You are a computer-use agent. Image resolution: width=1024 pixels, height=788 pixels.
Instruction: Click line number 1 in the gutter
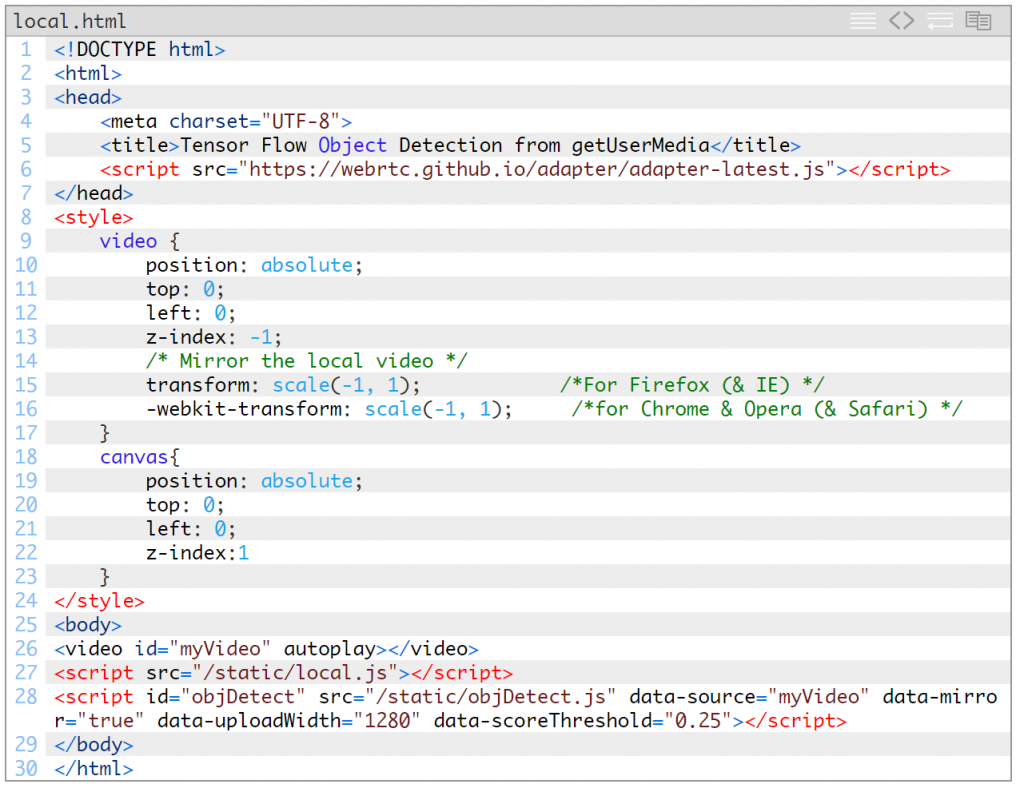(x=26, y=49)
